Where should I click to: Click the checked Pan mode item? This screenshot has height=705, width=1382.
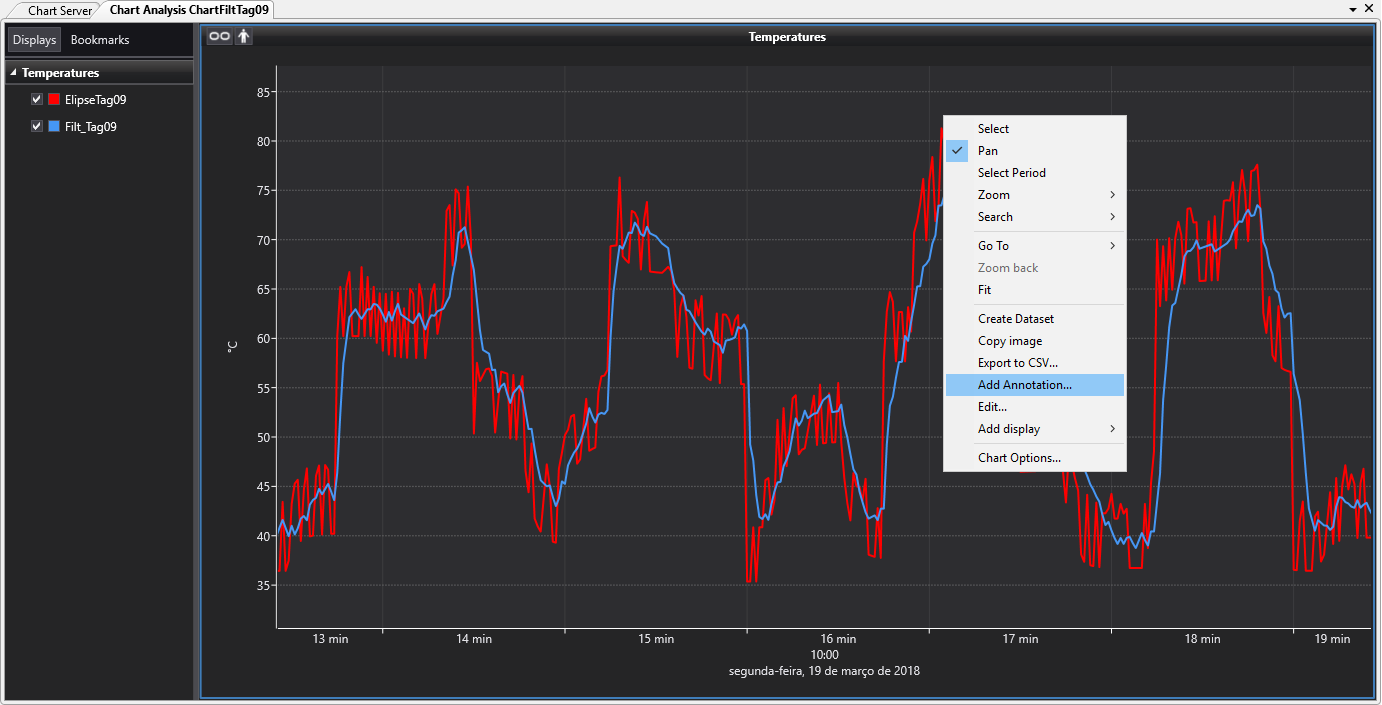(x=987, y=151)
